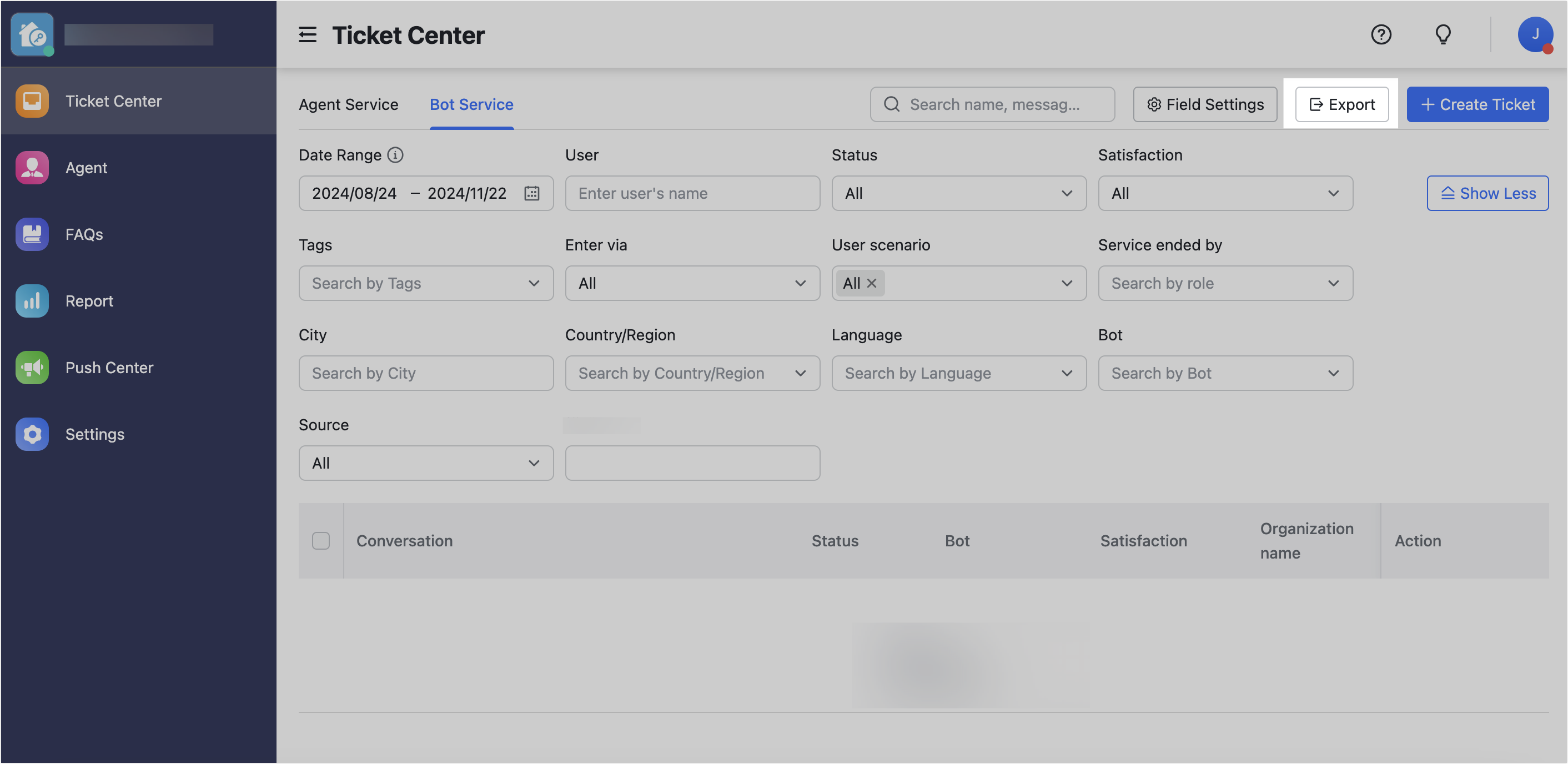Switch to the Agent Service tab
Image resolution: width=1568 pixels, height=764 pixels.
tap(348, 104)
